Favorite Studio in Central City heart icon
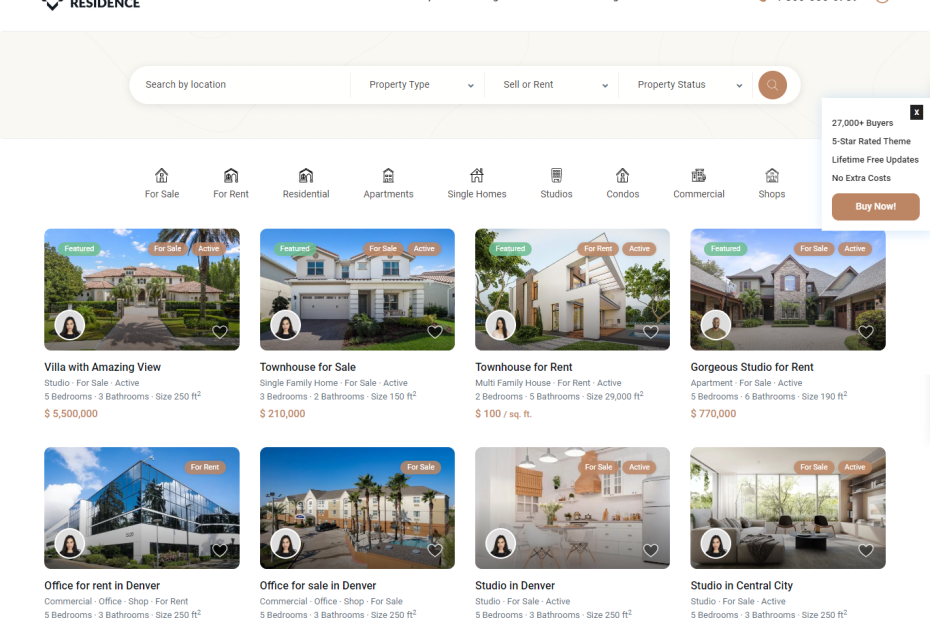 click(866, 550)
